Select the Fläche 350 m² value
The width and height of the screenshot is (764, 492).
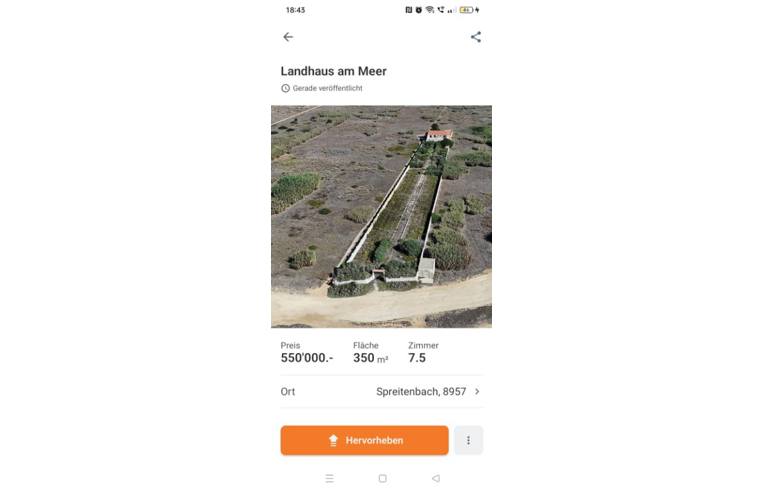(x=370, y=358)
